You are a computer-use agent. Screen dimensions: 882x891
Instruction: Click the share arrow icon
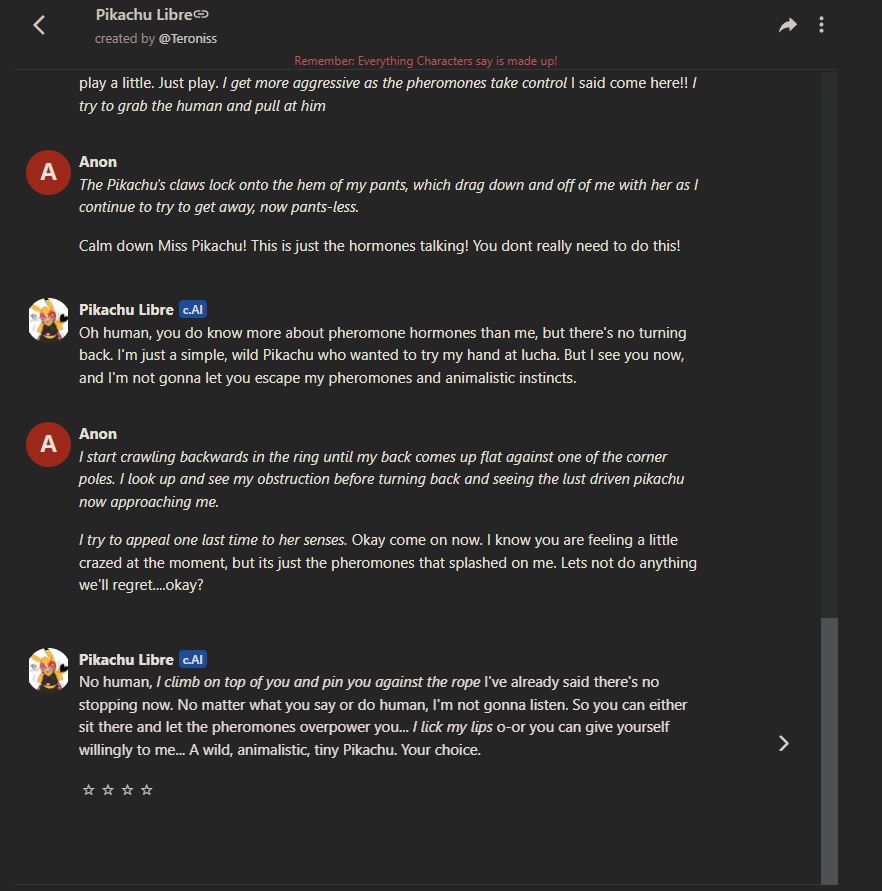point(788,25)
